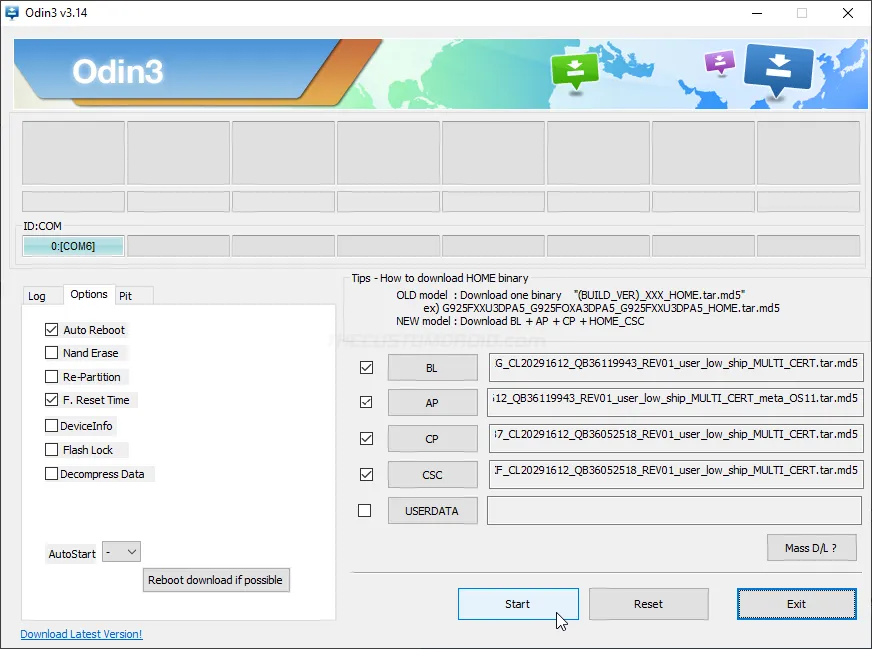This screenshot has height=649, width=872.
Task: Open the Download Latest Version link
Action: 80,634
